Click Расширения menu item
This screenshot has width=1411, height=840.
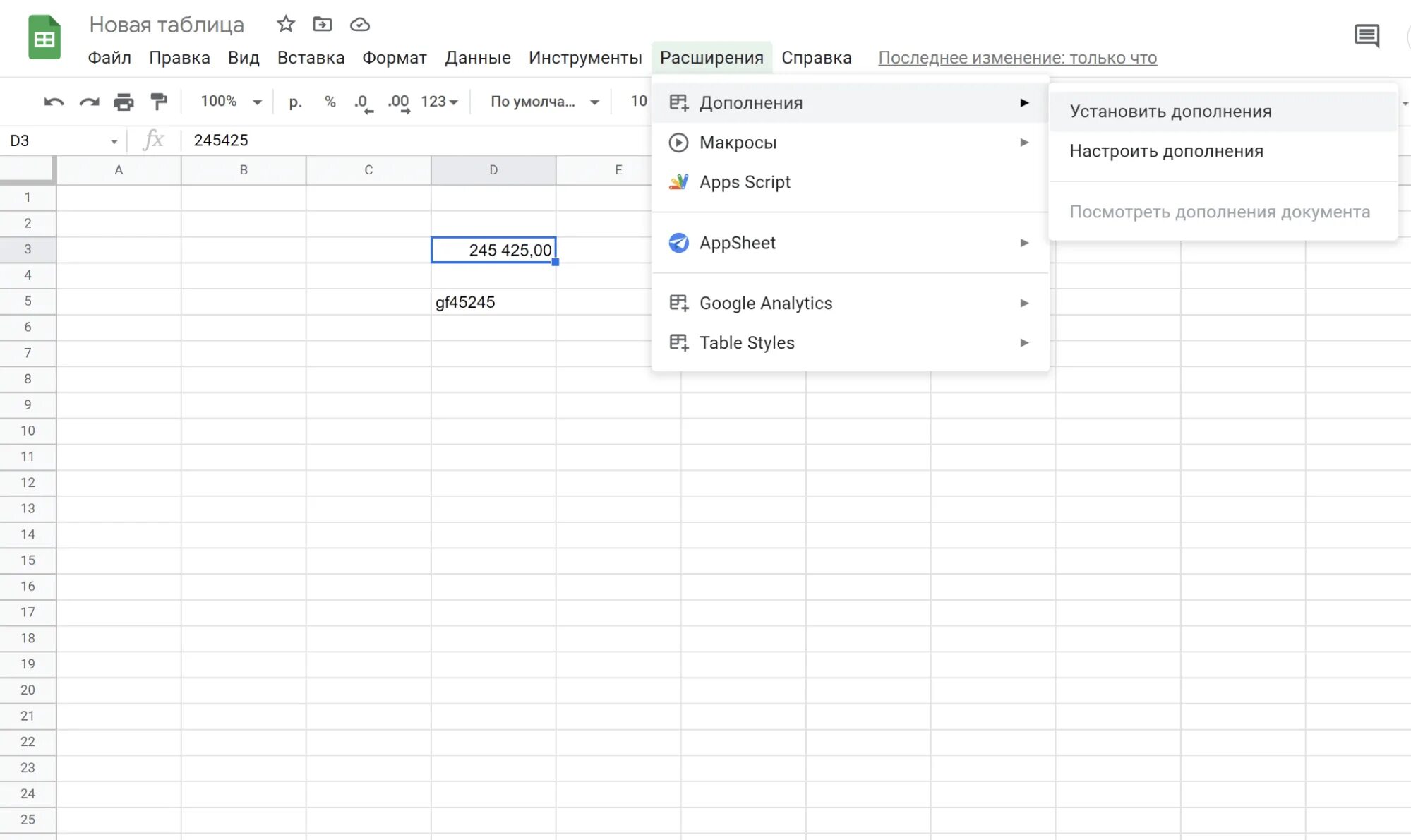coord(711,57)
